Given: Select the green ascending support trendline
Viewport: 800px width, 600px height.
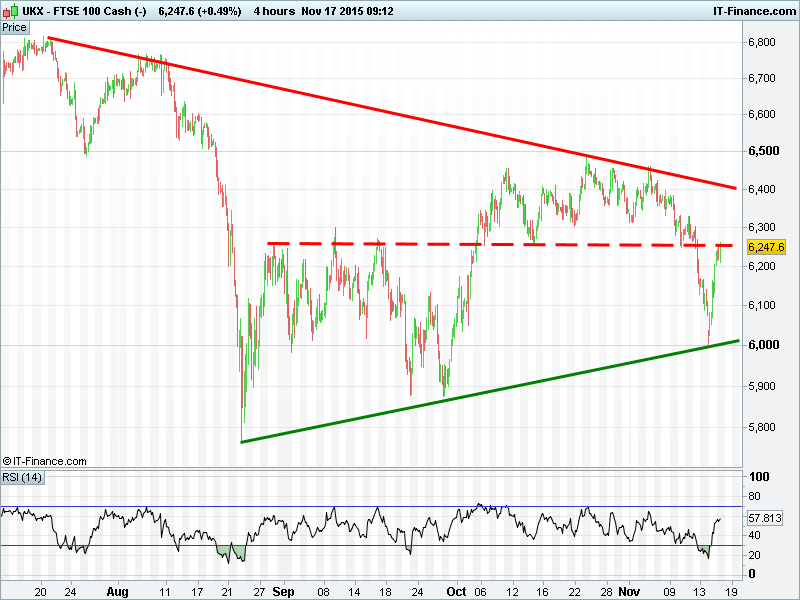Looking at the screenshot, I should coord(490,391).
